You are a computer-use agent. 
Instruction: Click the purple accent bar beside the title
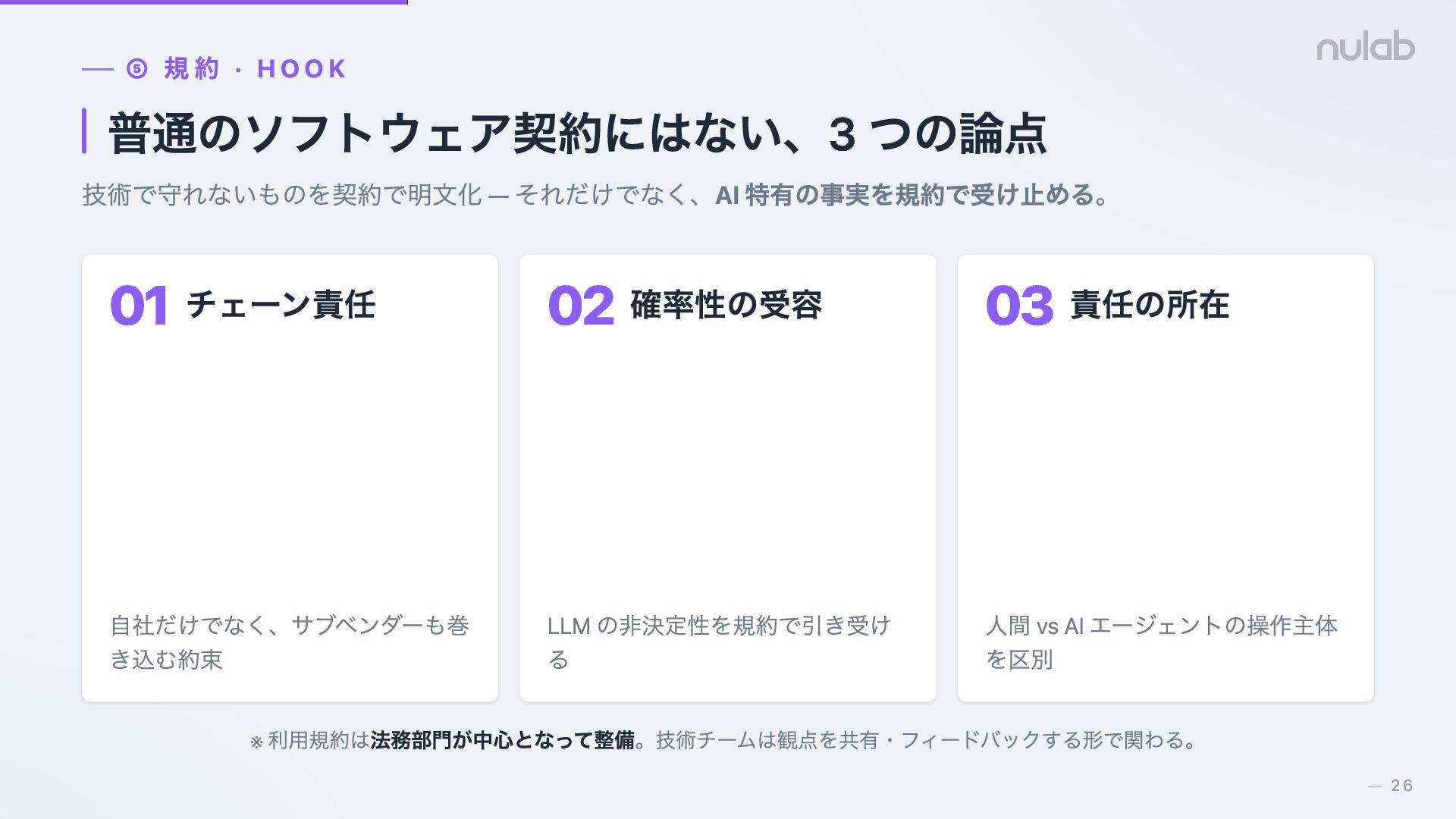click(84, 131)
